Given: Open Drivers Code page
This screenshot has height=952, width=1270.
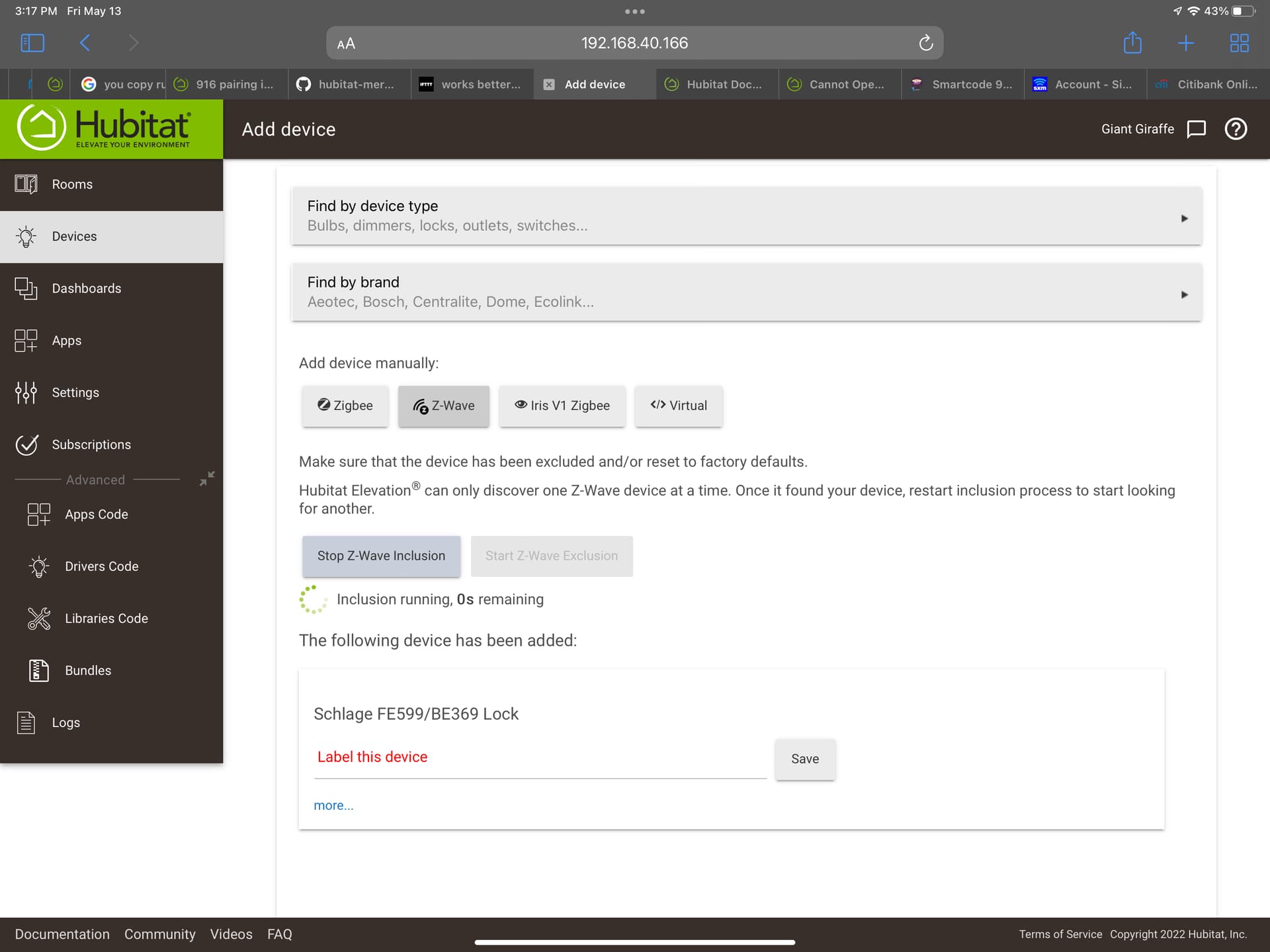Looking at the screenshot, I should pos(111,566).
